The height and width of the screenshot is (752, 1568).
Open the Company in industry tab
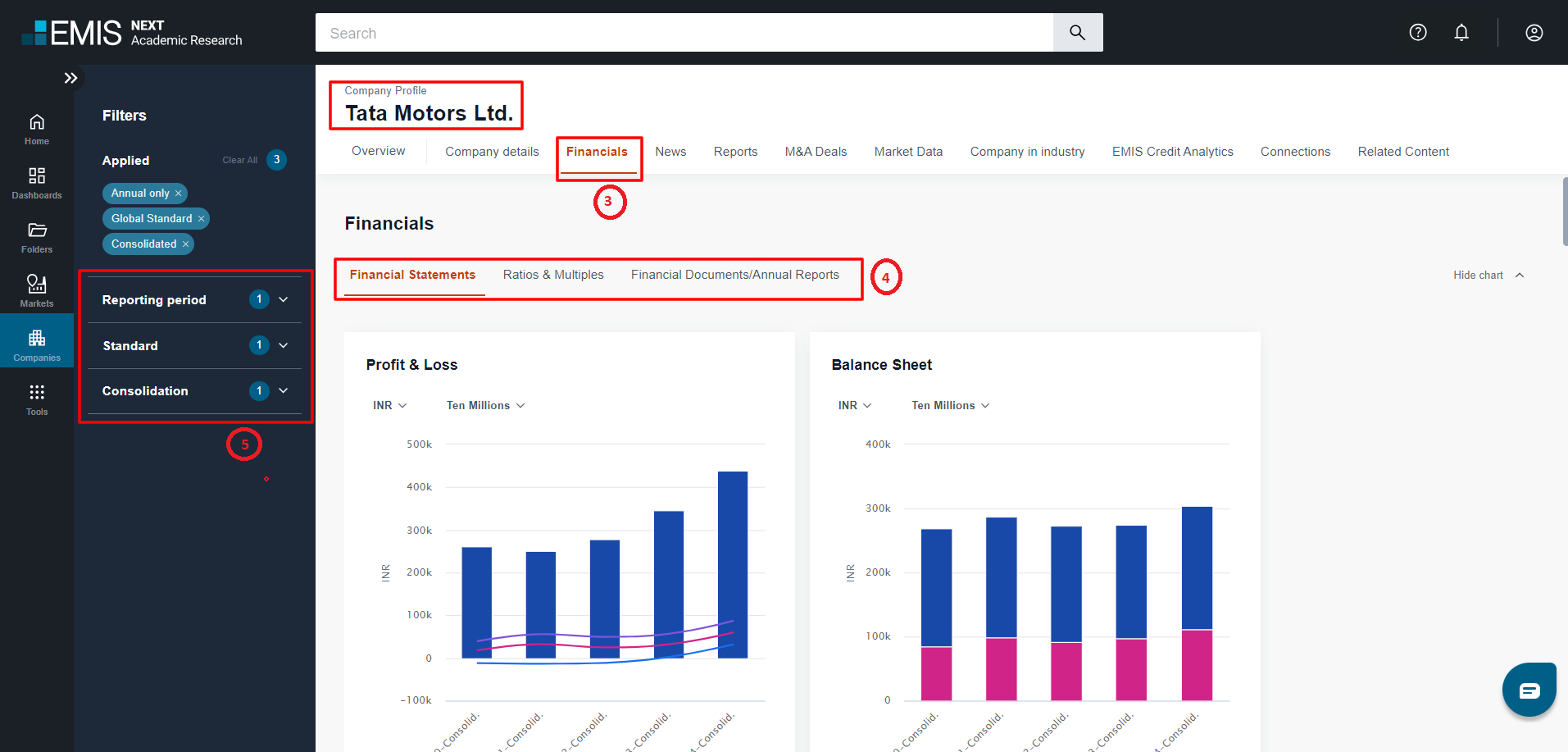[x=1027, y=152]
